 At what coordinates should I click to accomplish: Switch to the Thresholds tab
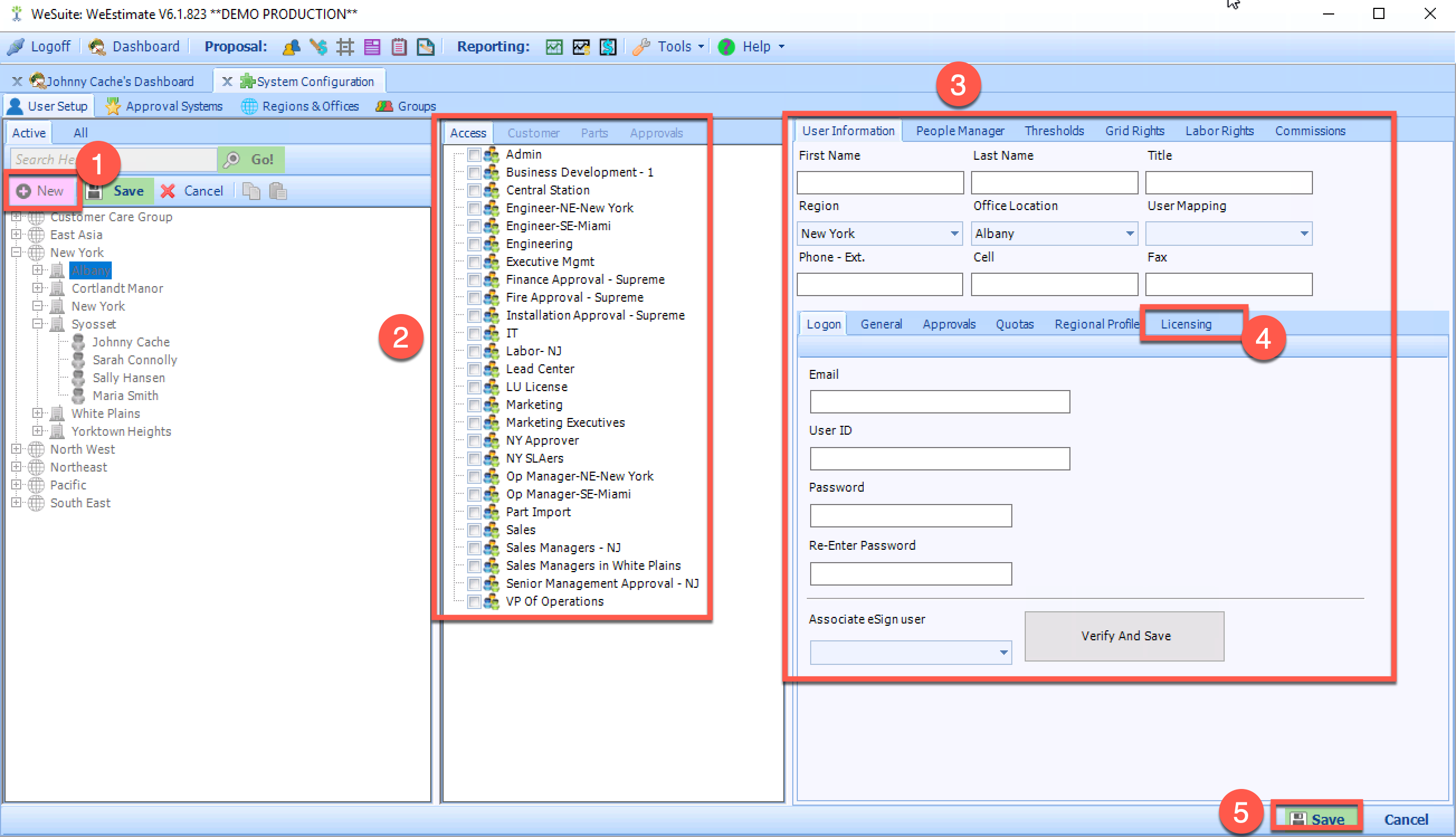pyautogui.click(x=1054, y=131)
